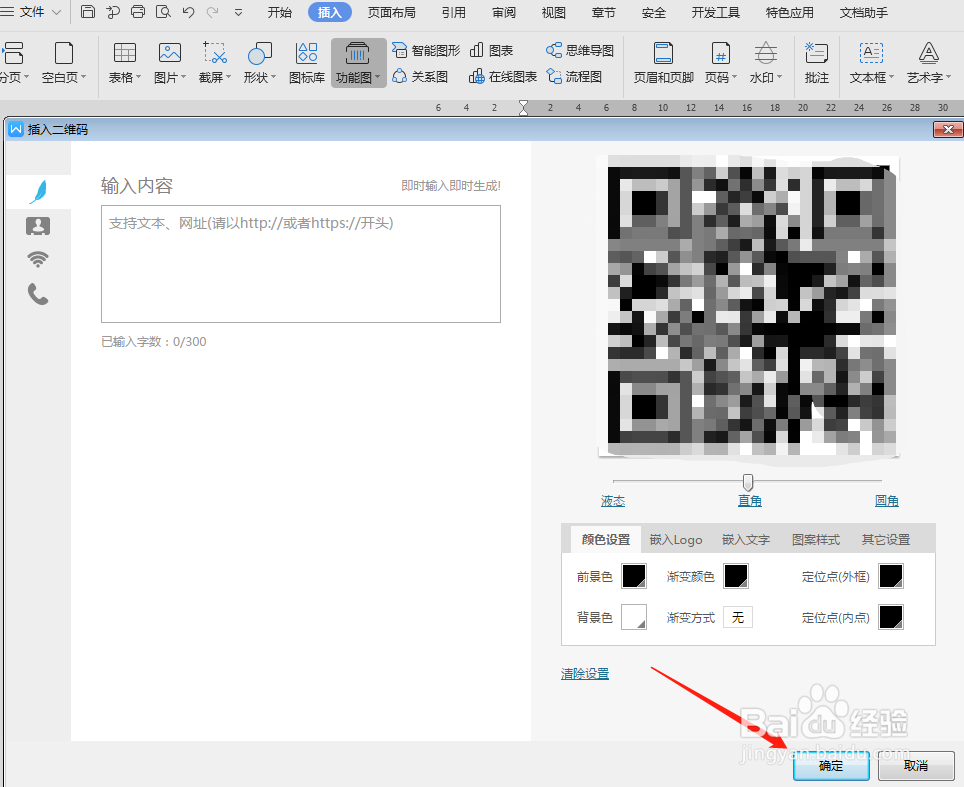
Task: Pick the 背景色 background color swatch
Action: [634, 617]
